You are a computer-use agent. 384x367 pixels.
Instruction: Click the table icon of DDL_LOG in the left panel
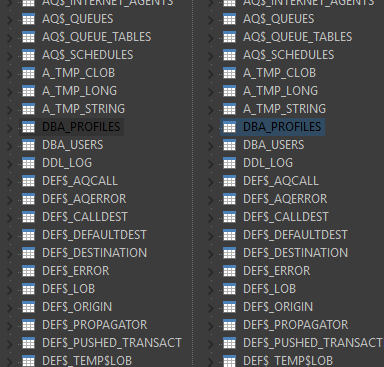pyautogui.click(x=28, y=163)
